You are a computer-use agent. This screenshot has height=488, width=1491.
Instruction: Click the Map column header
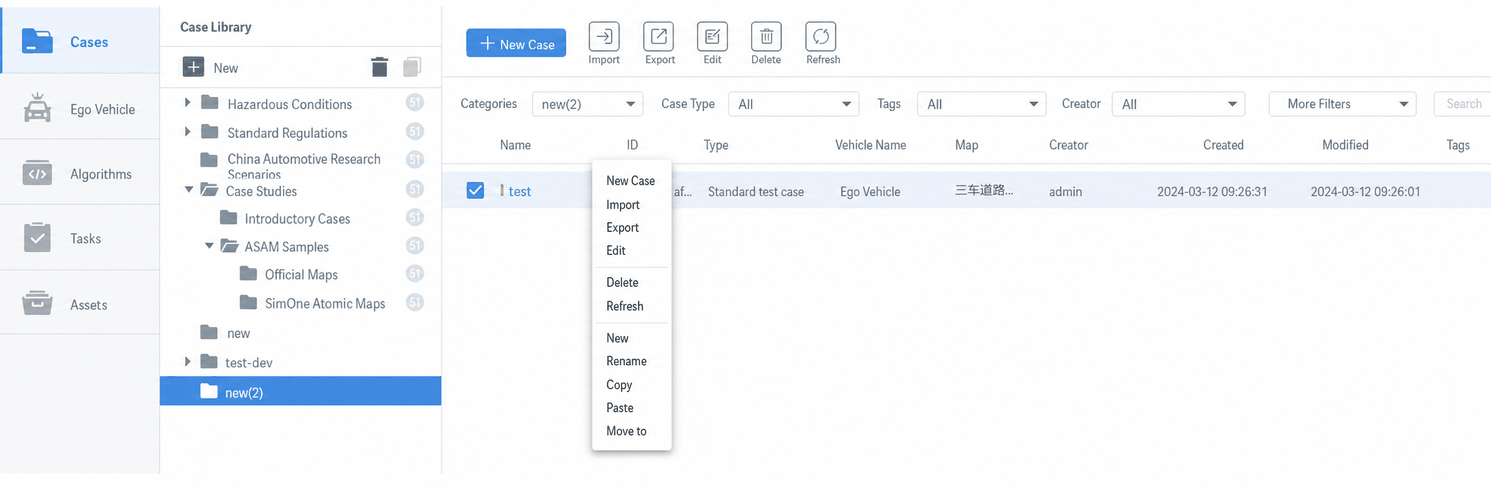tap(966, 145)
